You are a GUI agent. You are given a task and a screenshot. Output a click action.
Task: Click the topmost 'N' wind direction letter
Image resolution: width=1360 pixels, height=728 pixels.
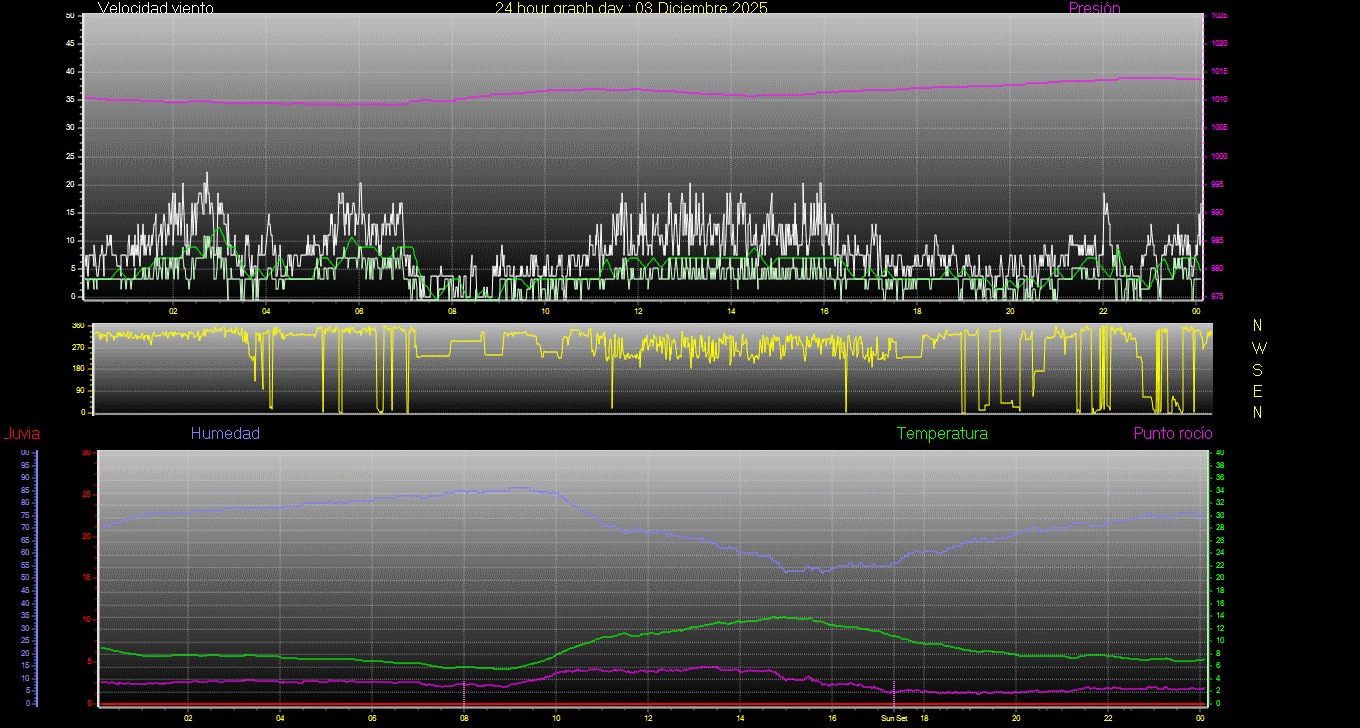pos(1258,326)
